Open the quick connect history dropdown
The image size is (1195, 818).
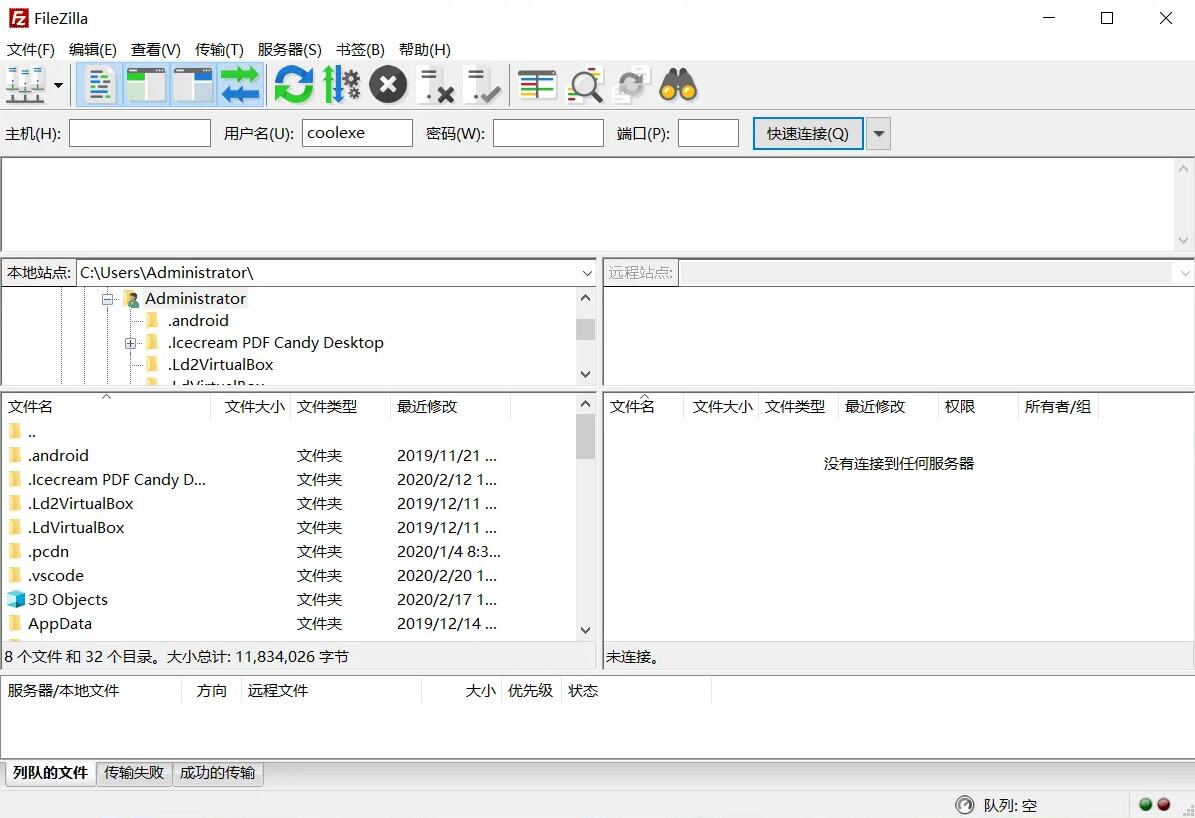point(879,133)
